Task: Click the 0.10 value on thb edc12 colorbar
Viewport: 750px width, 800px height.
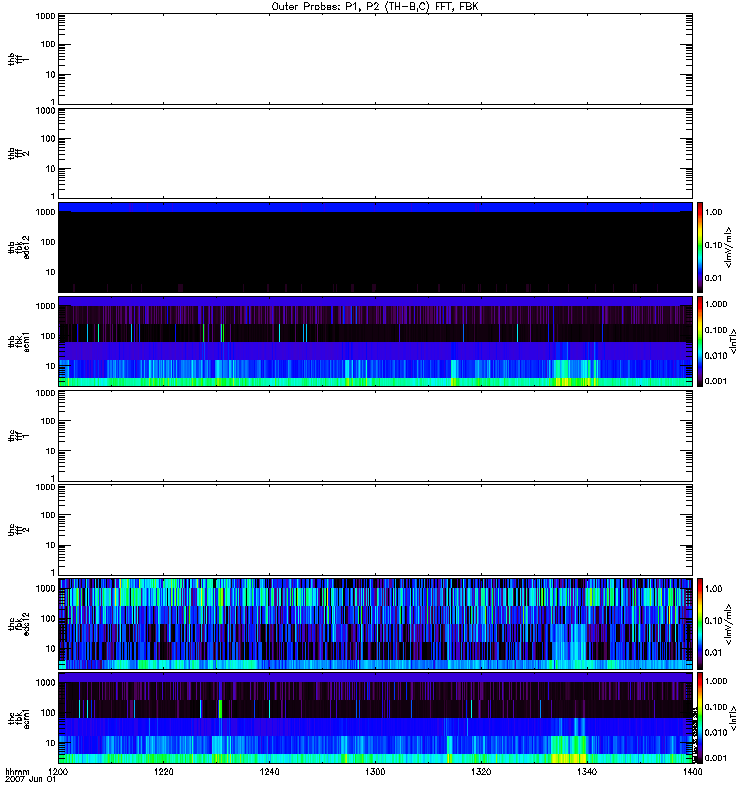Action: click(713, 245)
